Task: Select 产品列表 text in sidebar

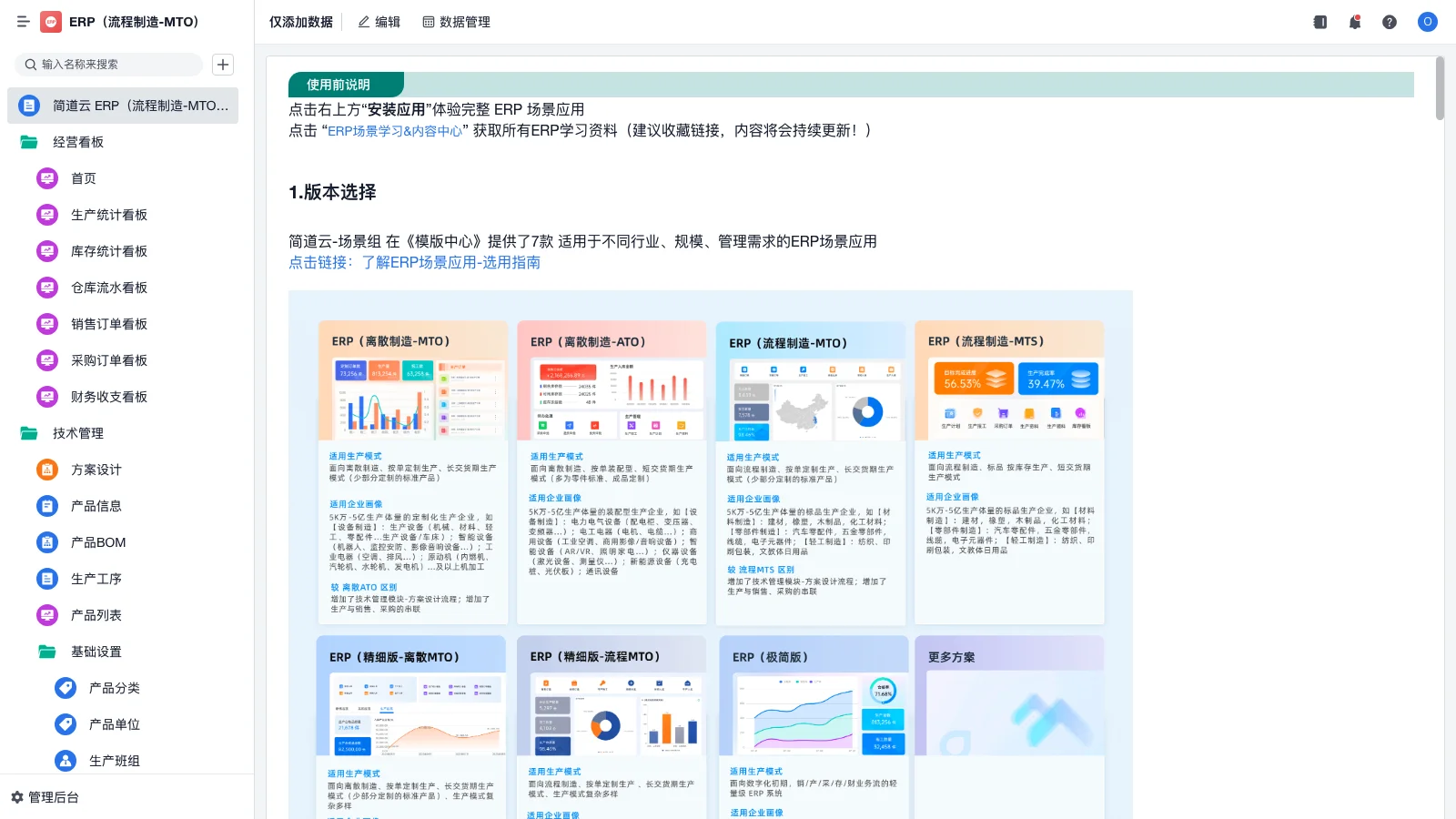Action: (x=96, y=615)
